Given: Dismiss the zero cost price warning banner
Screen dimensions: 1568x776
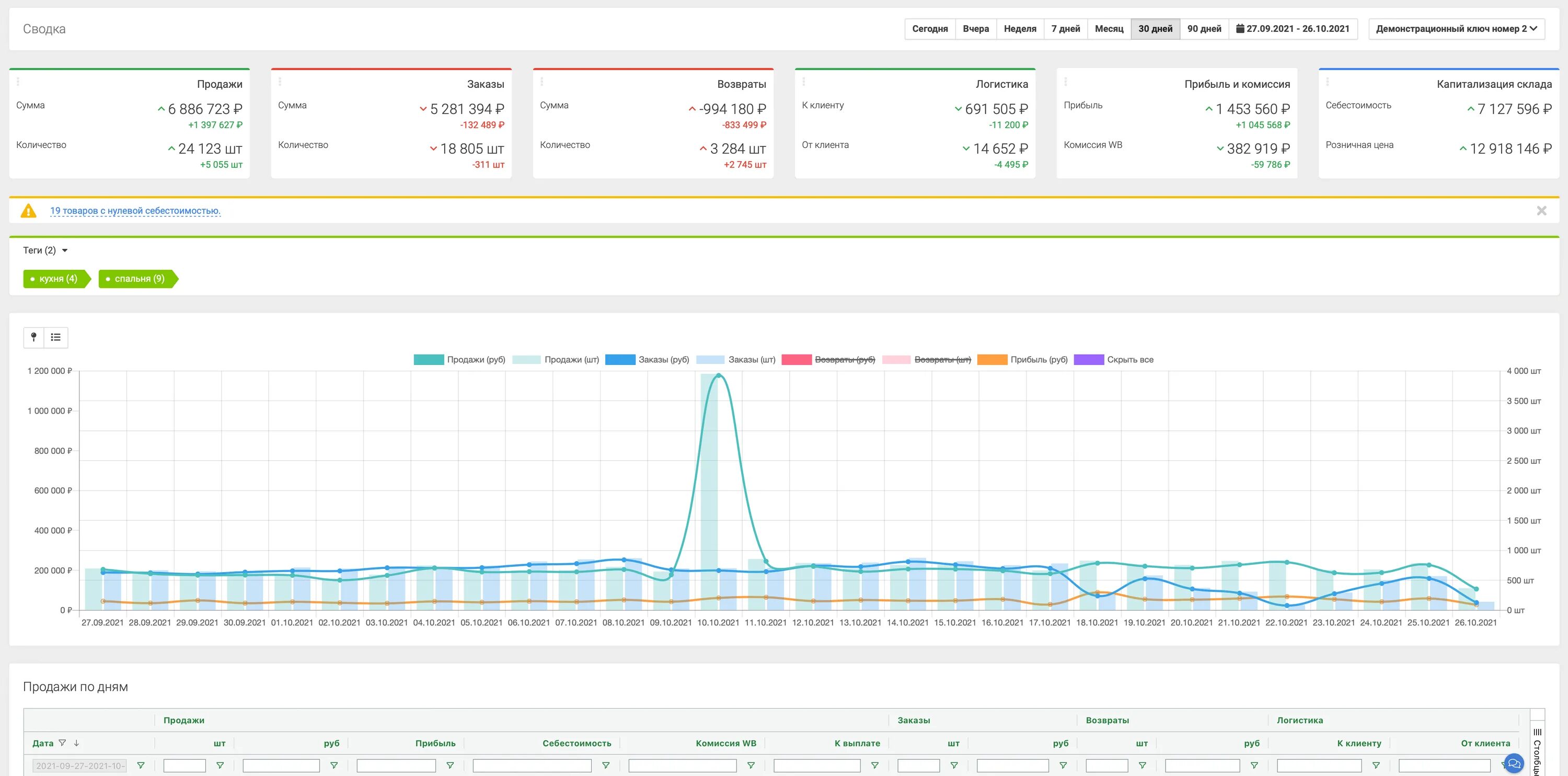Looking at the screenshot, I should click(1541, 211).
